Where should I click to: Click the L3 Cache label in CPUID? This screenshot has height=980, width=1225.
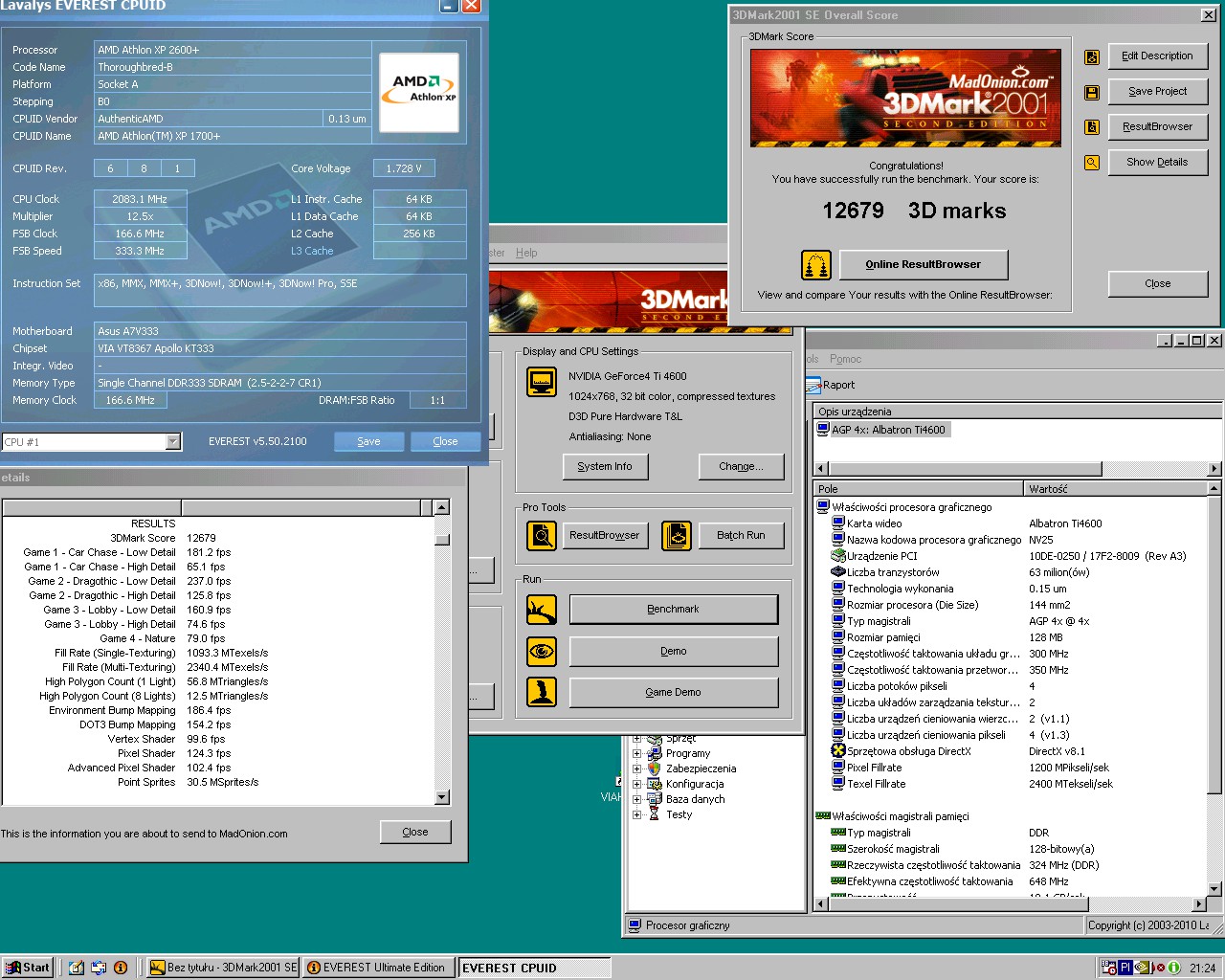coord(312,251)
